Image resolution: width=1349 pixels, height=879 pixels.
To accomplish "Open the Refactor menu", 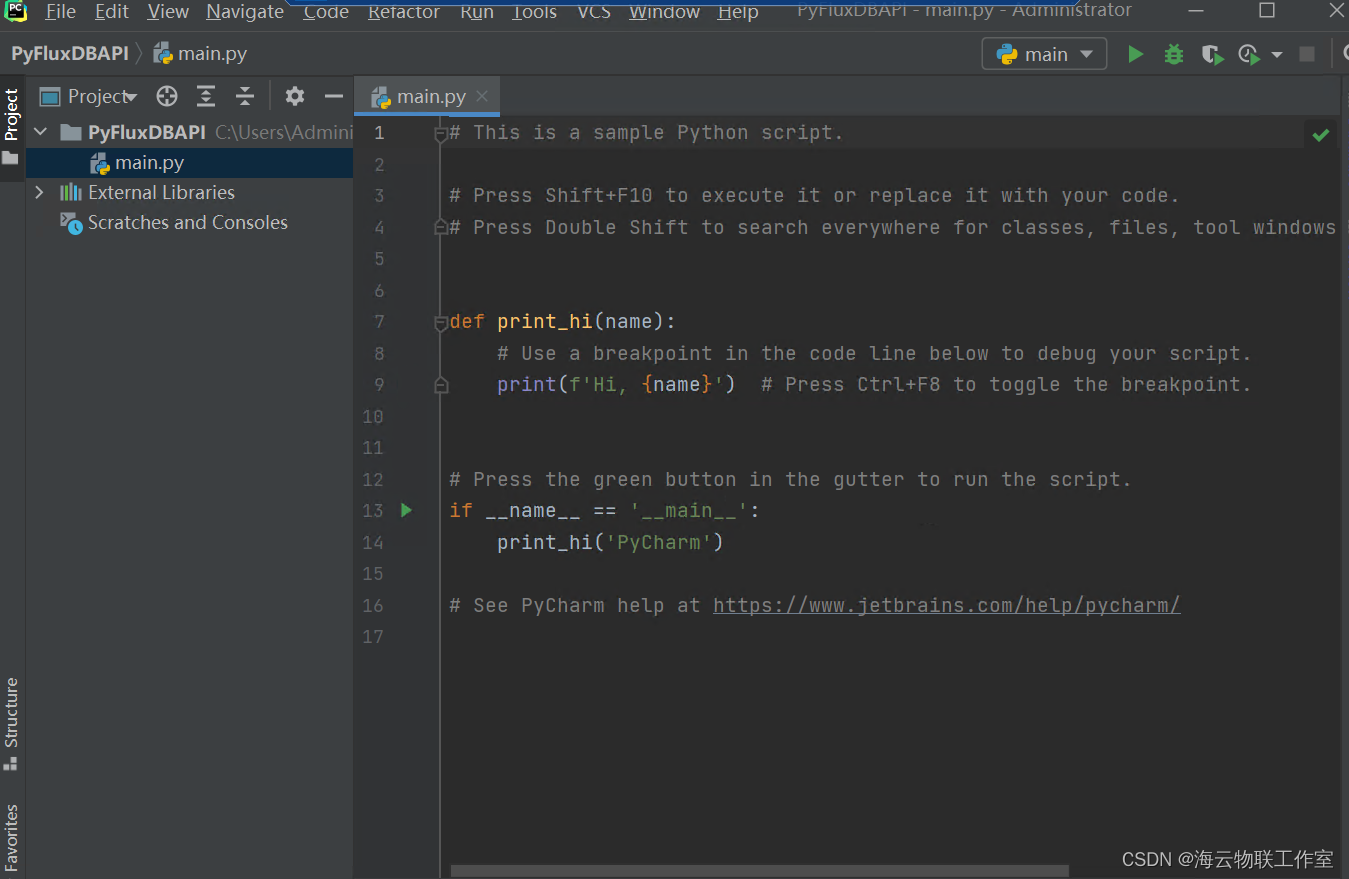I will pyautogui.click(x=403, y=12).
